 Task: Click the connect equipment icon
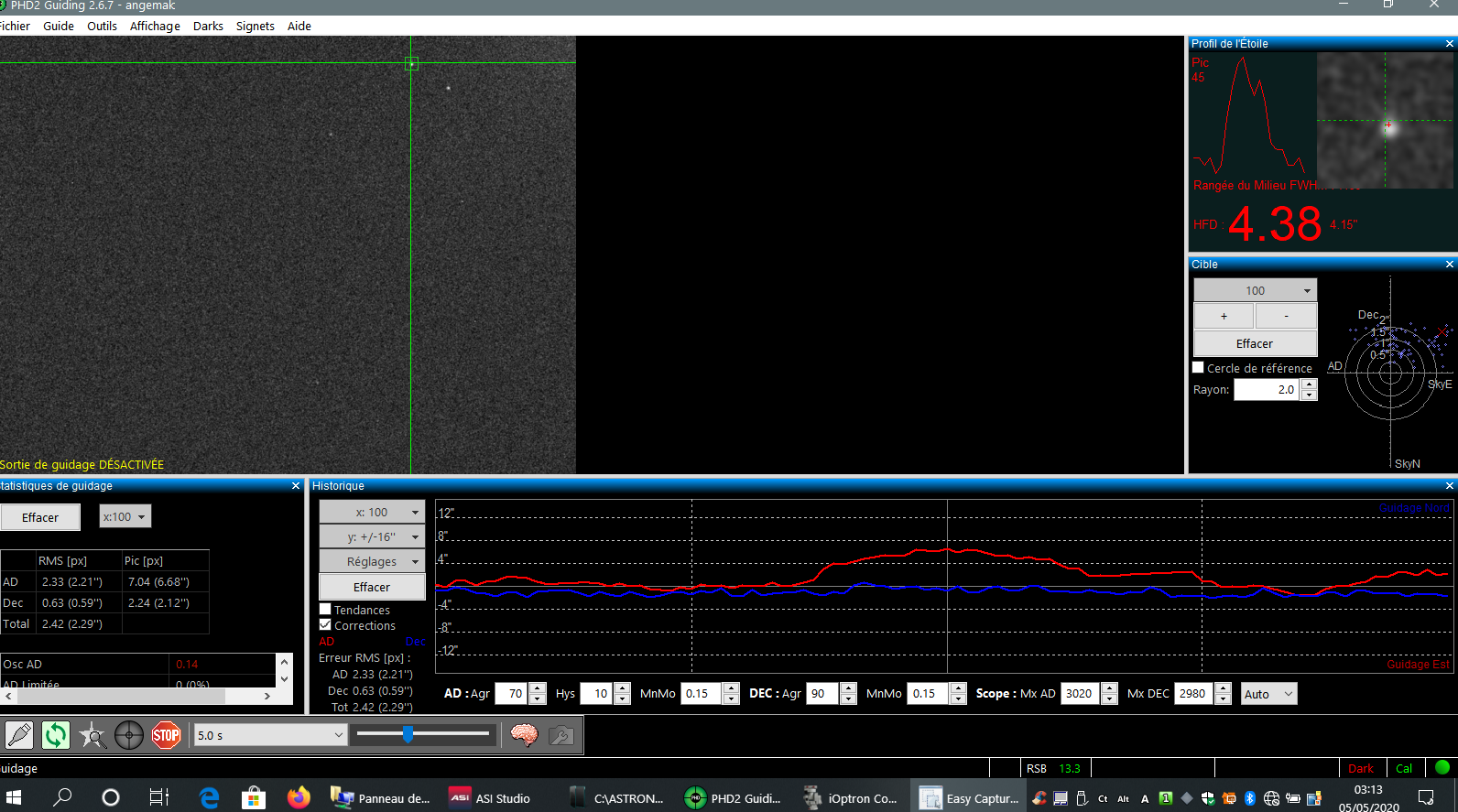19,735
